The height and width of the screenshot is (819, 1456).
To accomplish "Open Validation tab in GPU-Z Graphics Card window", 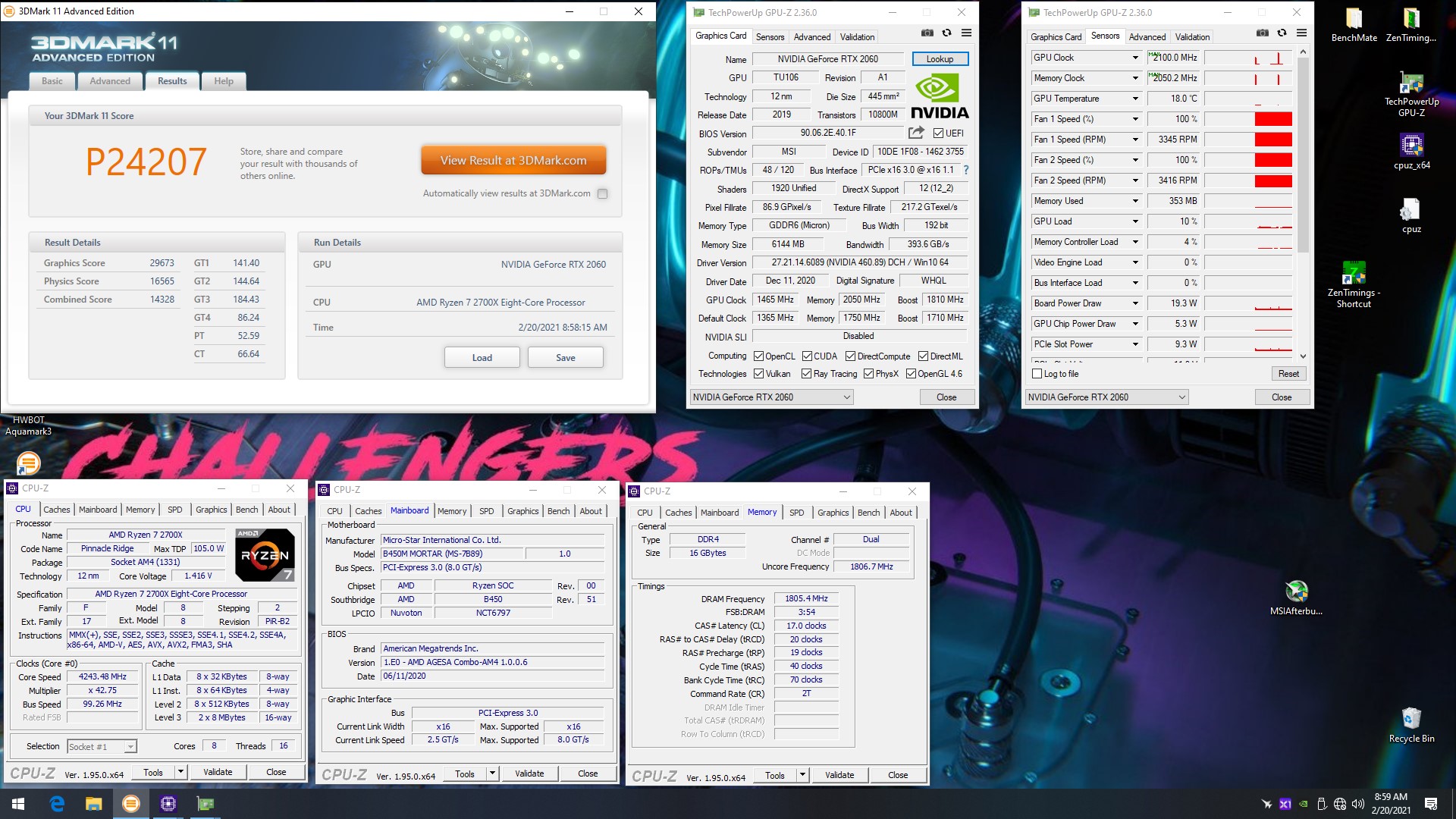I will tap(857, 36).
